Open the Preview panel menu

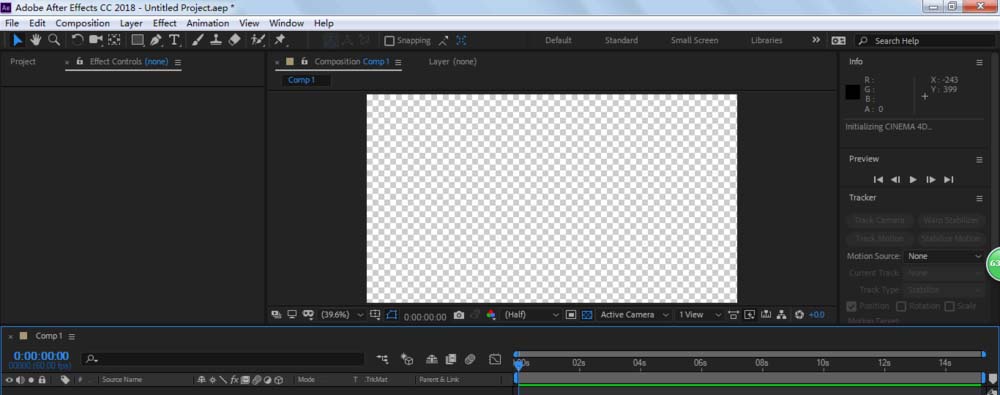979,160
